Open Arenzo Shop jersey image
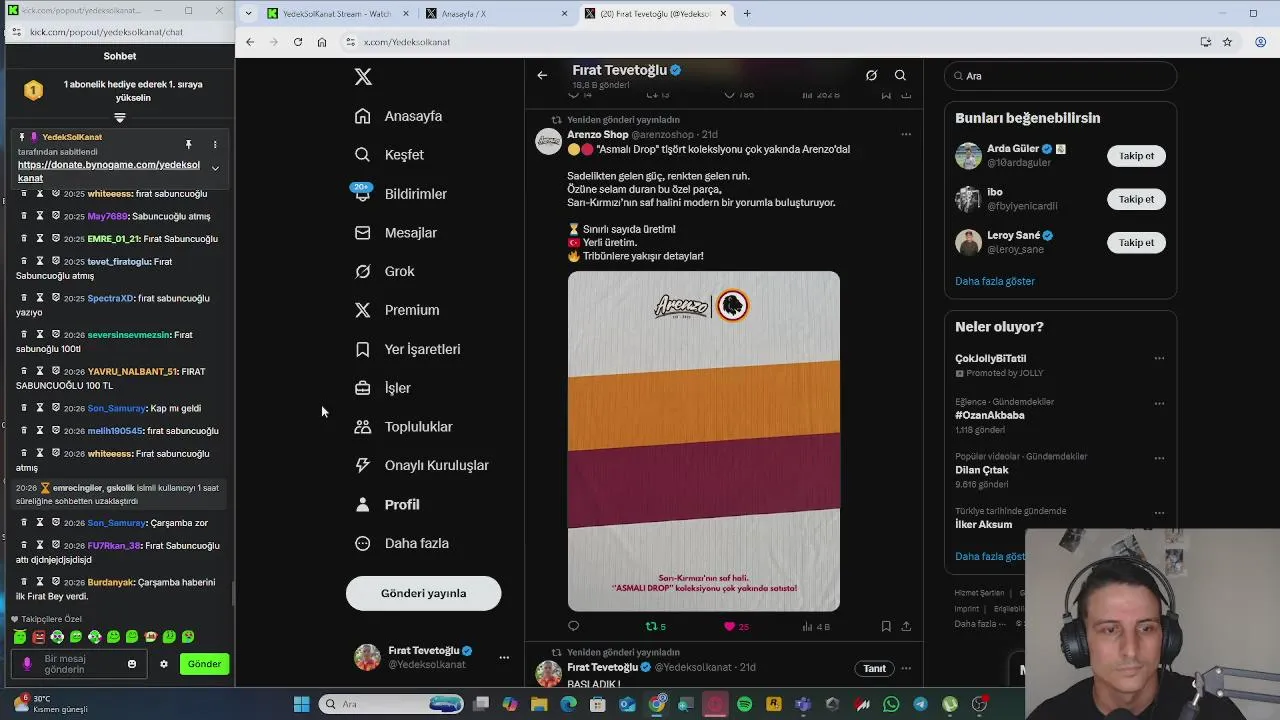The height and width of the screenshot is (720, 1280). 704,441
